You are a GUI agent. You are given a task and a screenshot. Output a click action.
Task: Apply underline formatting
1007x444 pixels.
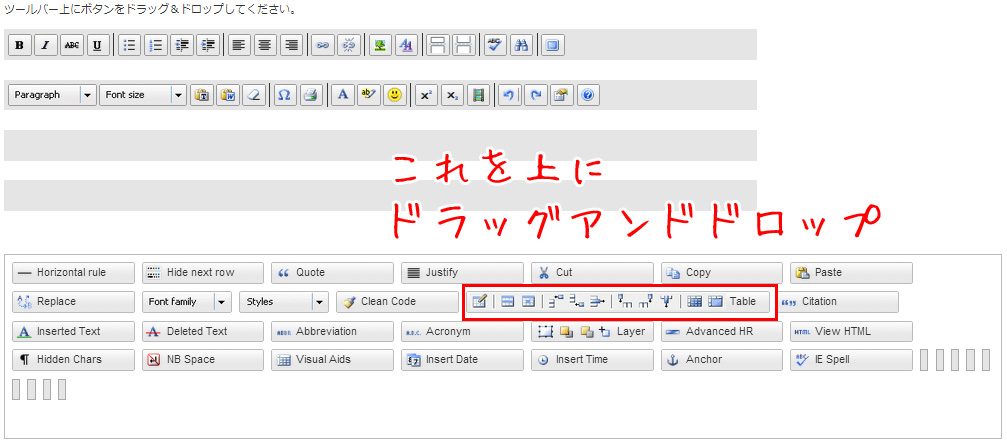pyautogui.click(x=98, y=45)
